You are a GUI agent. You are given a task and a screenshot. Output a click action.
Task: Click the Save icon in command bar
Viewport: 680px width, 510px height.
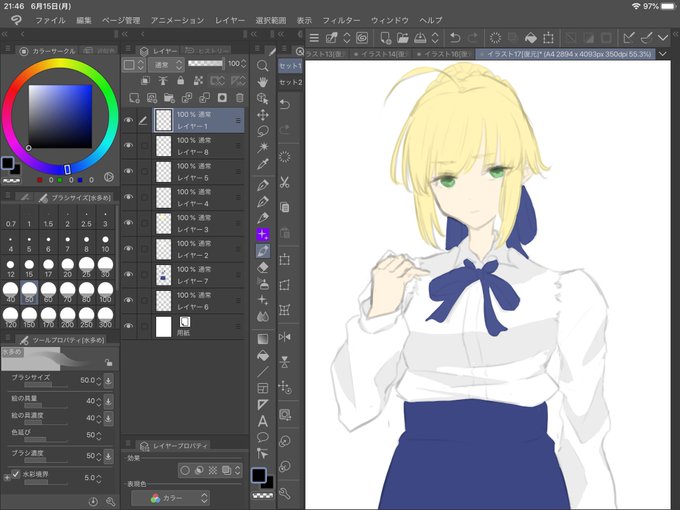(x=420, y=38)
